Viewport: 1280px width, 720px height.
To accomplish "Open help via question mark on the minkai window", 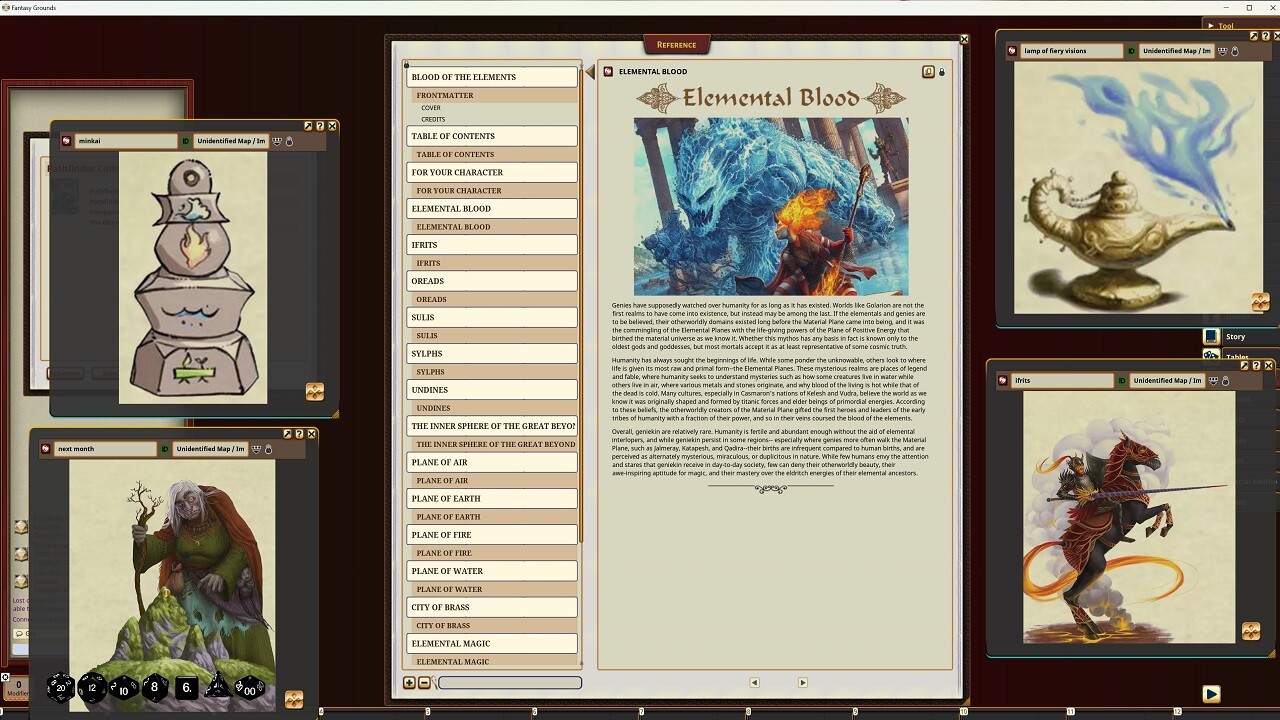I will [320, 126].
